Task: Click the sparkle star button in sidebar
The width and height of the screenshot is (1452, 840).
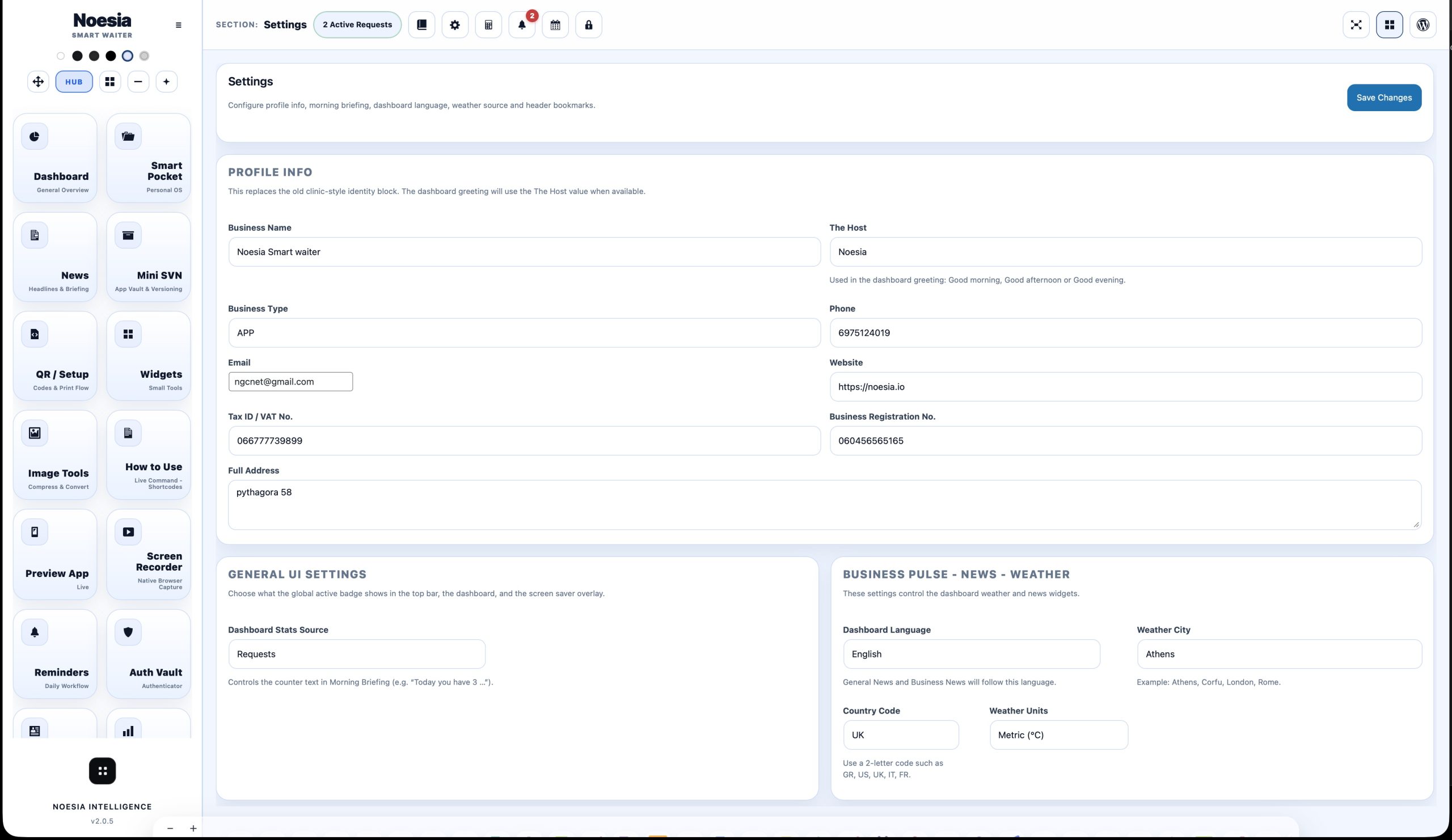Action: click(167, 82)
